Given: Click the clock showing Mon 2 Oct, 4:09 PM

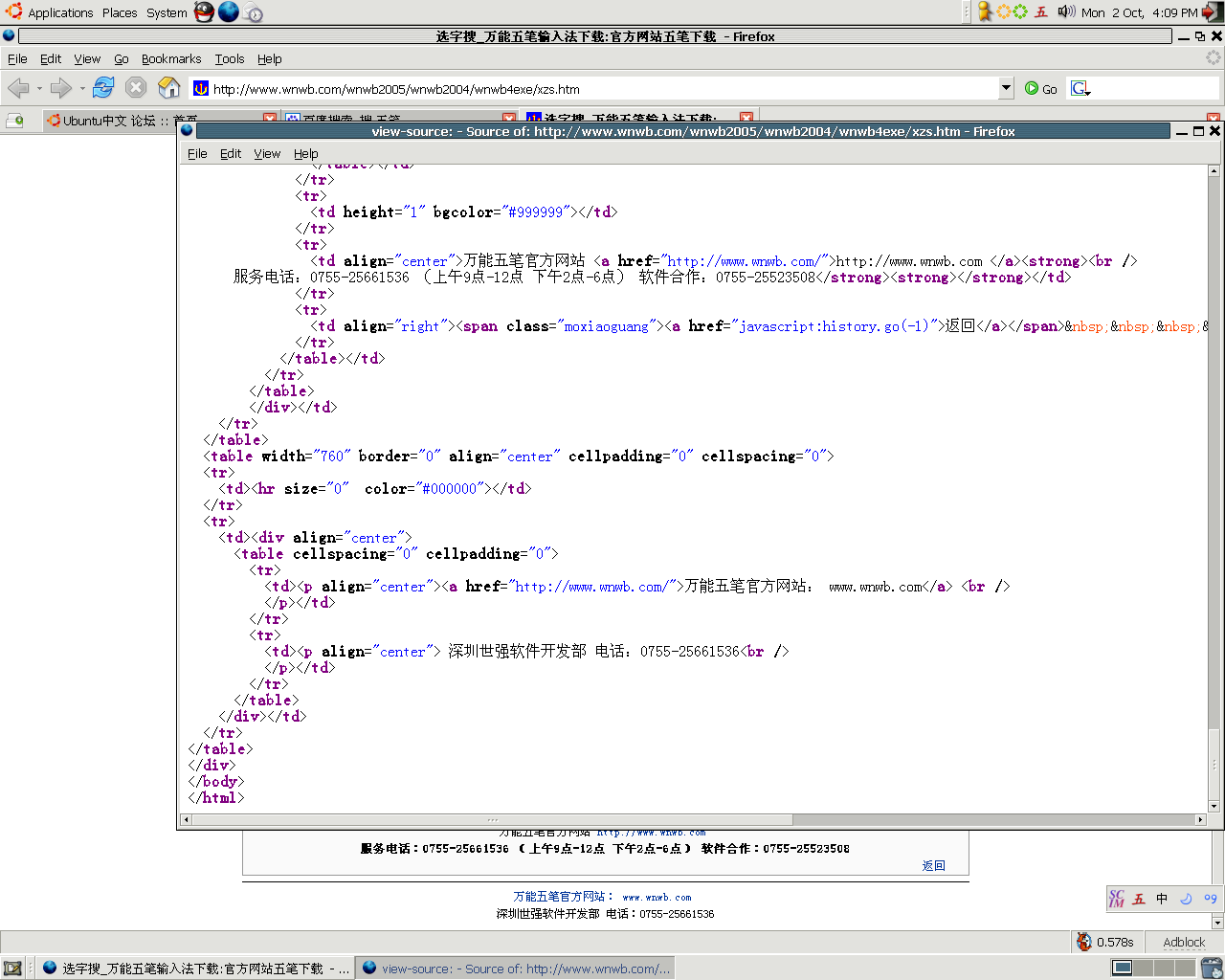Looking at the screenshot, I should pos(1139,12).
